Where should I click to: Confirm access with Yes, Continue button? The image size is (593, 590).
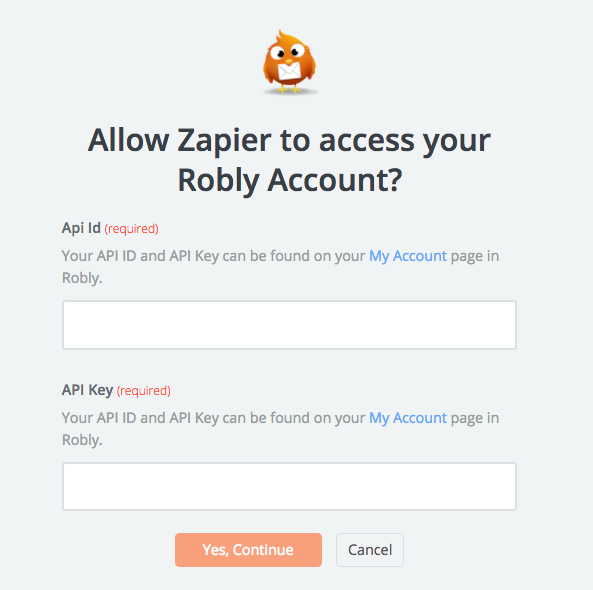pyautogui.click(x=248, y=550)
